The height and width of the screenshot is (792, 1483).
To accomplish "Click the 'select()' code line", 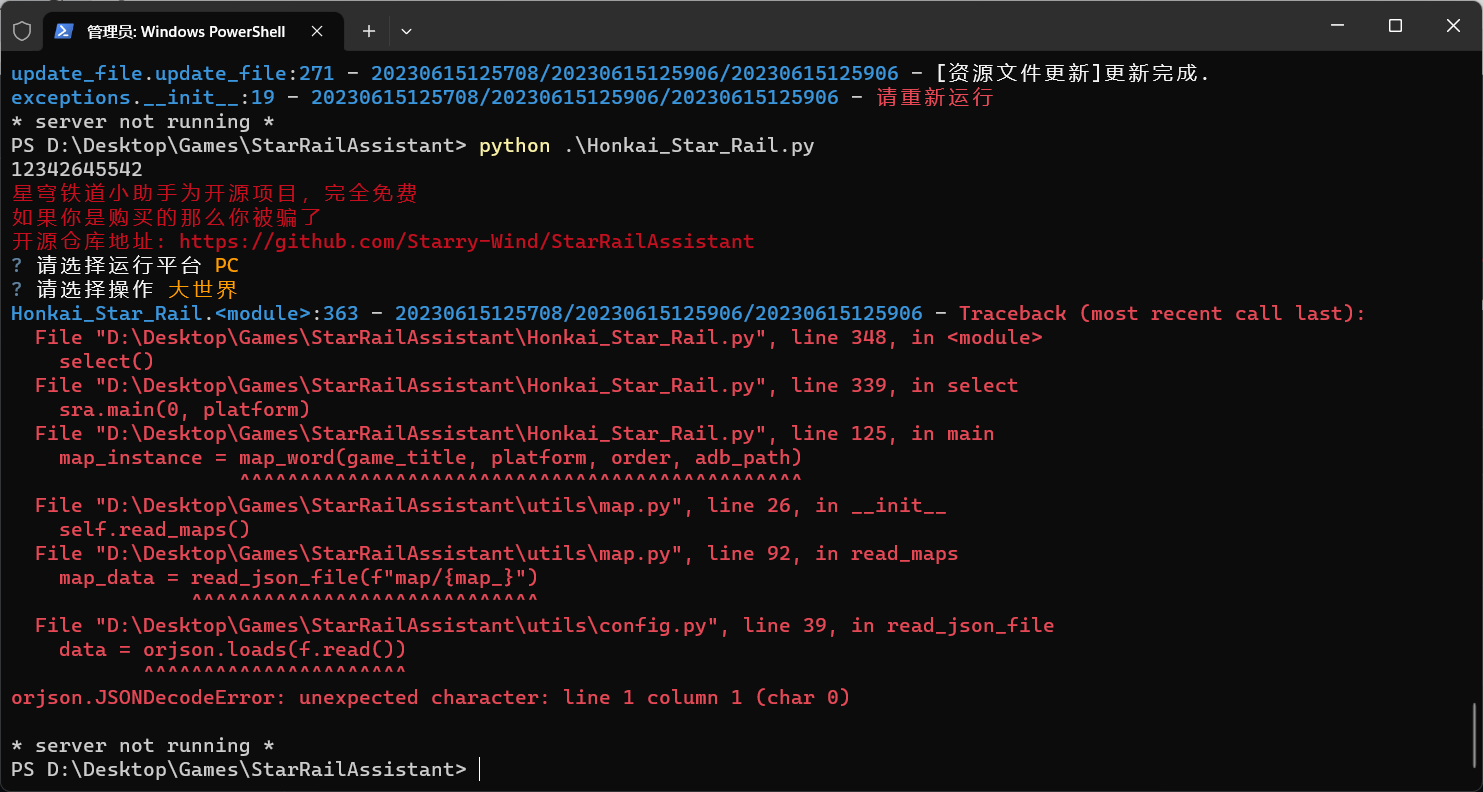I will pyautogui.click(x=107, y=361).
